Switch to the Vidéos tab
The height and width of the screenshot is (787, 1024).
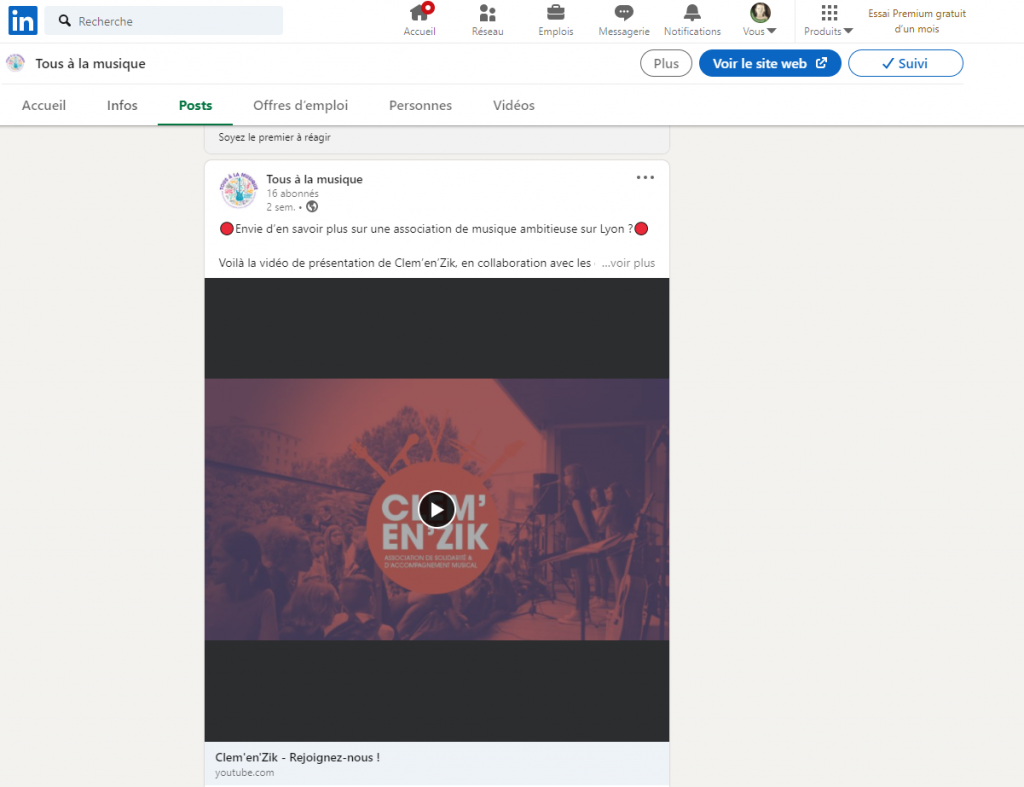[513, 105]
